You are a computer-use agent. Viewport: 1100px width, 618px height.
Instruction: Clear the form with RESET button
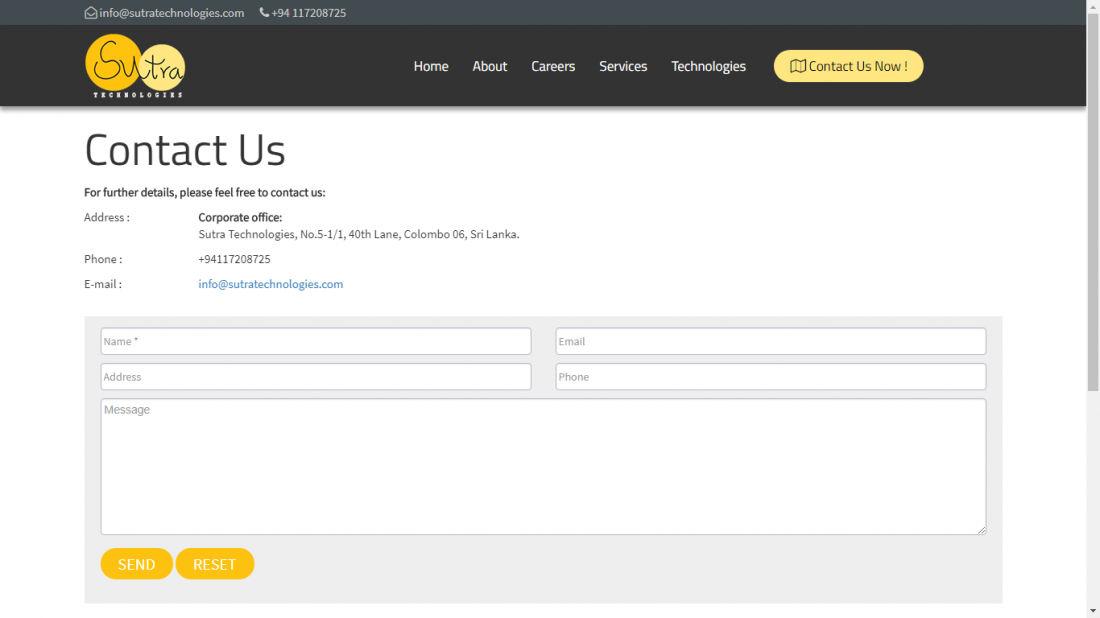215,564
